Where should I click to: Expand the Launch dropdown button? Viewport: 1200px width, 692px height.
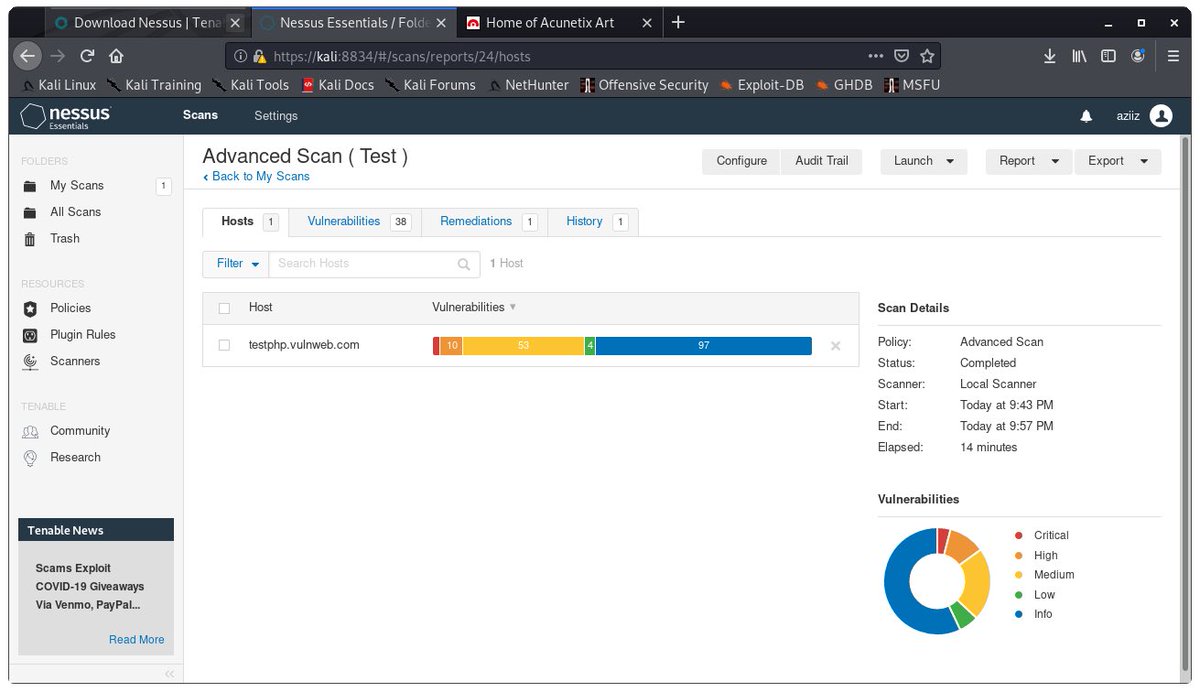coord(923,161)
